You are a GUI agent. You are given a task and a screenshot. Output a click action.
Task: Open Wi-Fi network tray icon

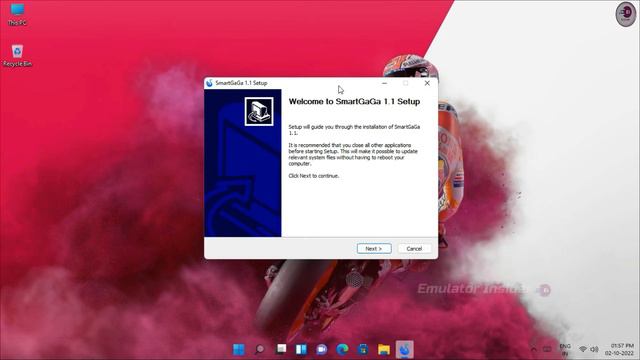[x=583, y=349]
